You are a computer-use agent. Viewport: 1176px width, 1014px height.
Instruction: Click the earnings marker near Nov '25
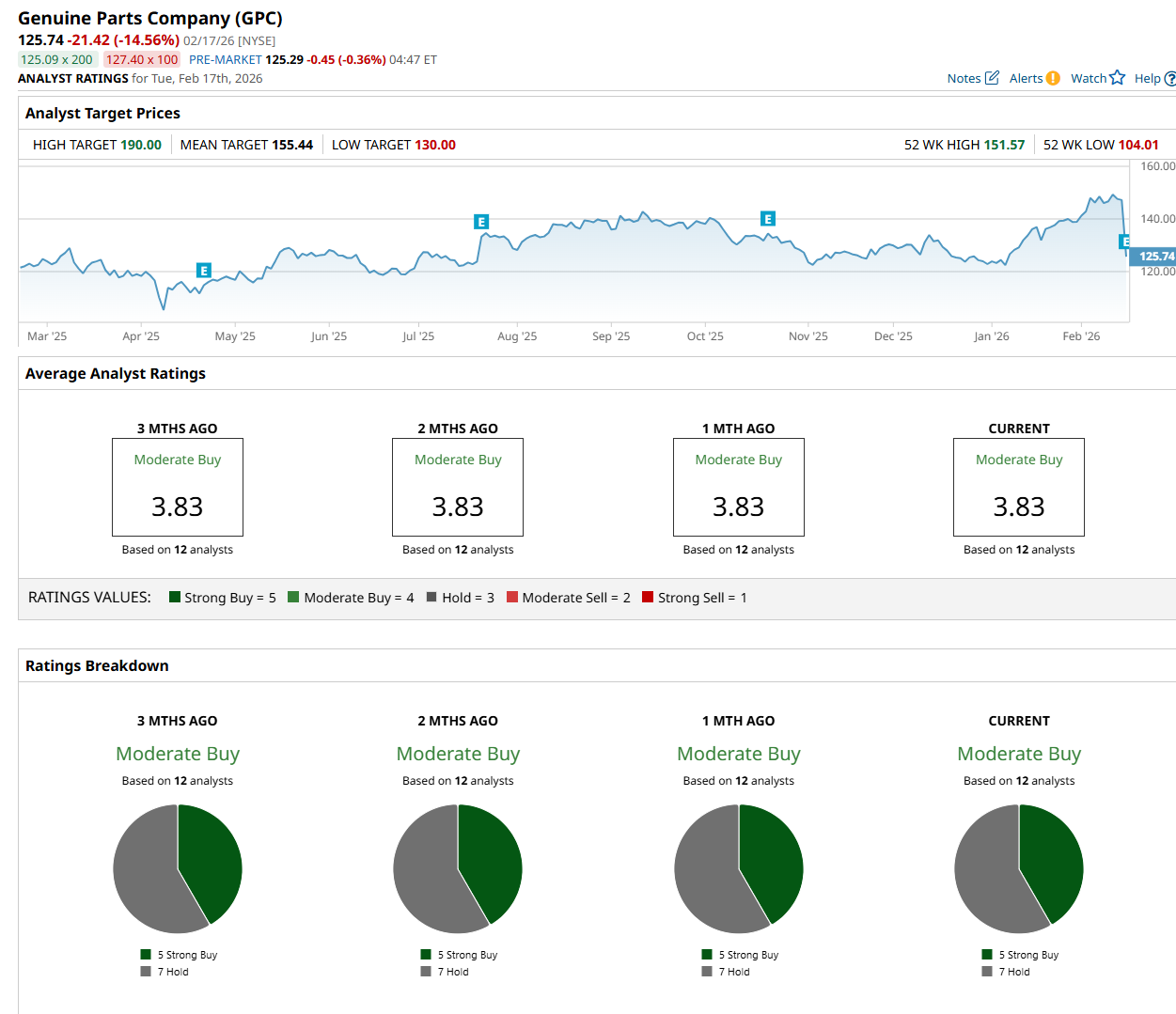[768, 219]
